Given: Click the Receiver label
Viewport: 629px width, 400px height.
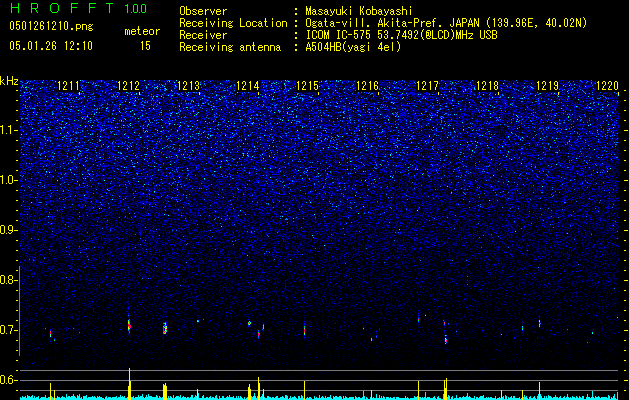Looking at the screenshot, I should (x=203, y=35).
